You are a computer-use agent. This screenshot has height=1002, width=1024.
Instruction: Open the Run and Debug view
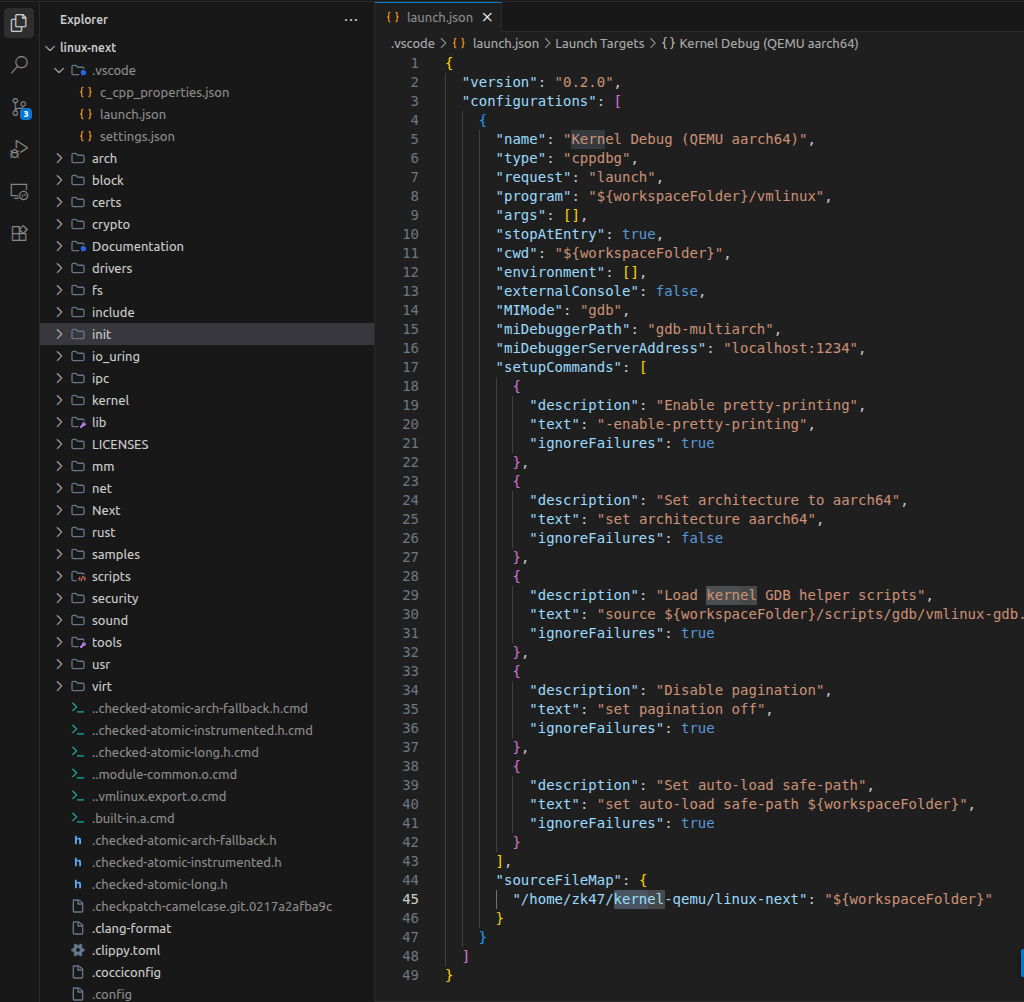19,149
